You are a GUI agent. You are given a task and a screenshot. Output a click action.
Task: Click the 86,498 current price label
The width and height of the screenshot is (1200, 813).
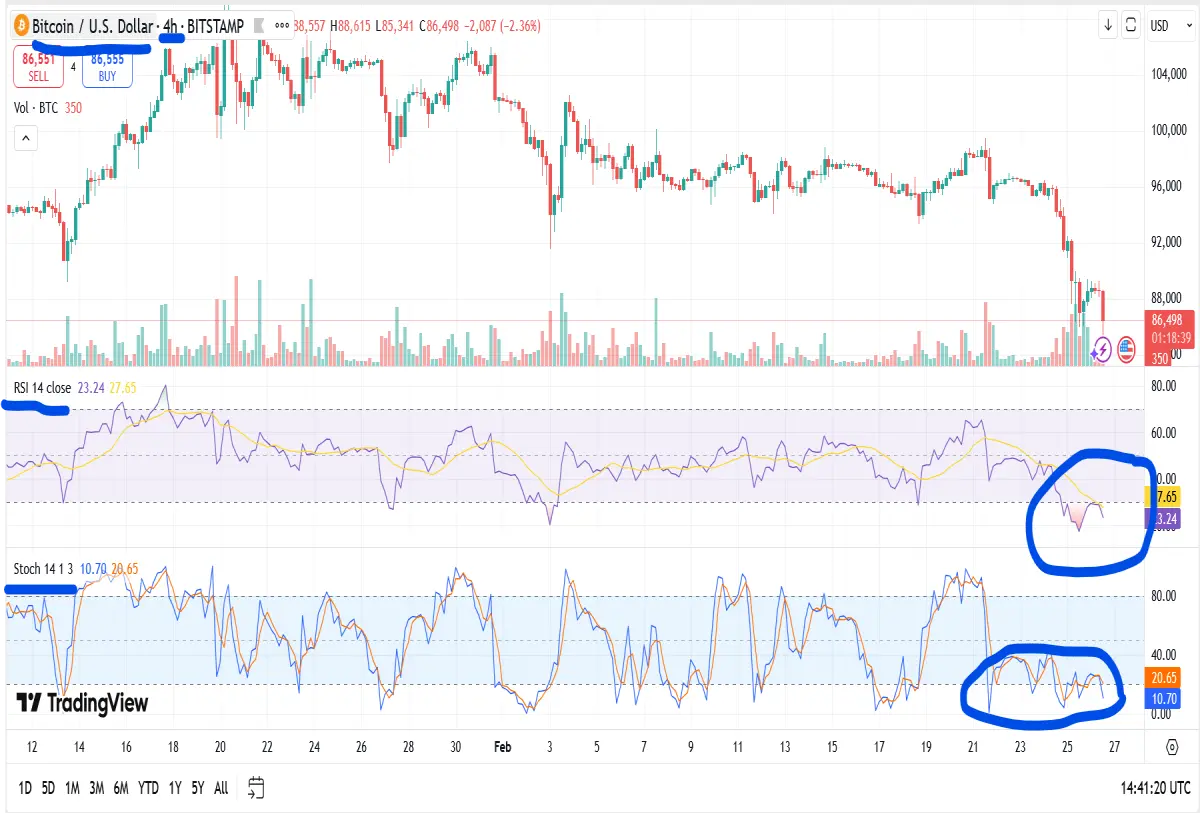(x=1166, y=320)
